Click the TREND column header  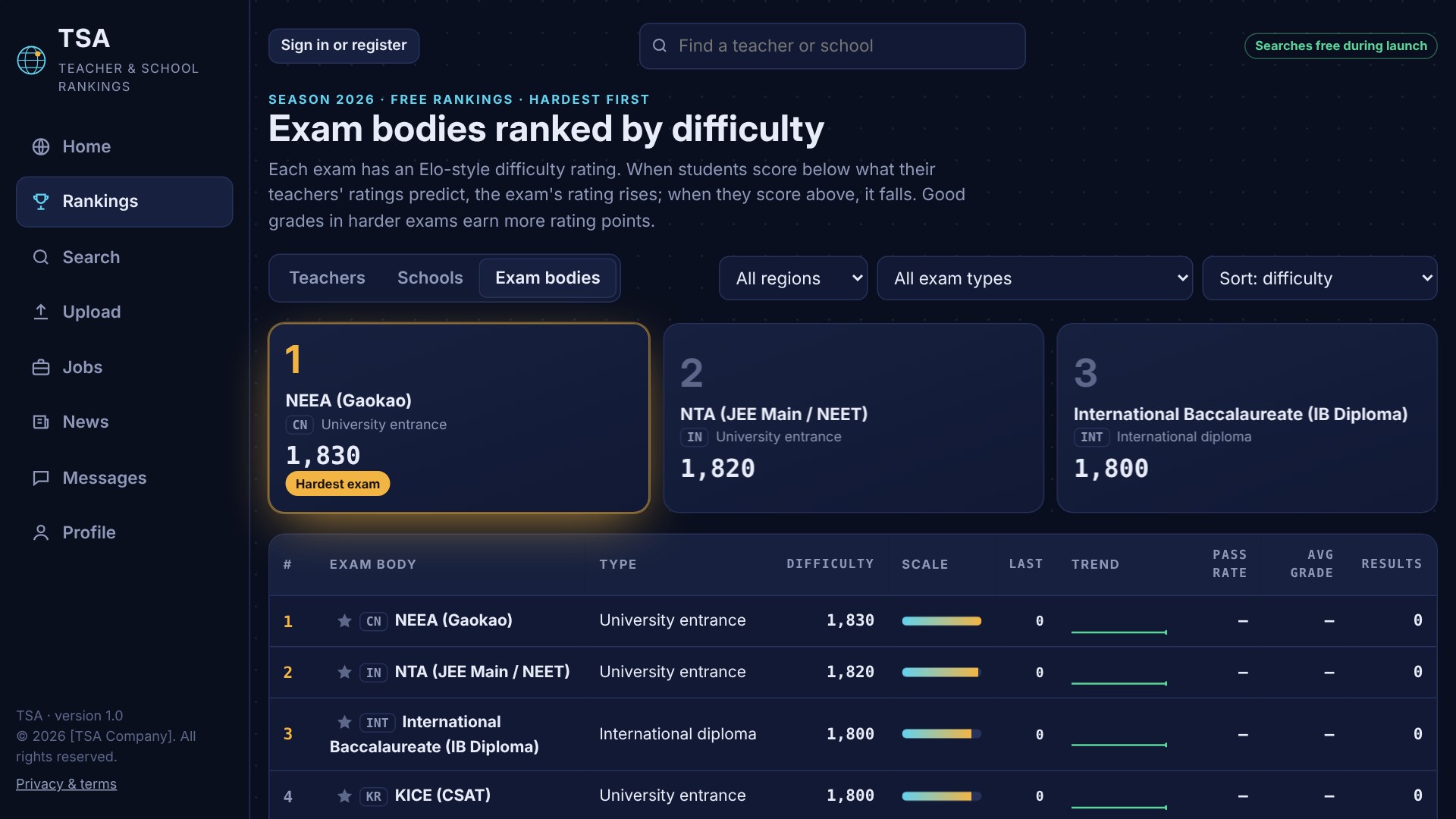[x=1095, y=564]
